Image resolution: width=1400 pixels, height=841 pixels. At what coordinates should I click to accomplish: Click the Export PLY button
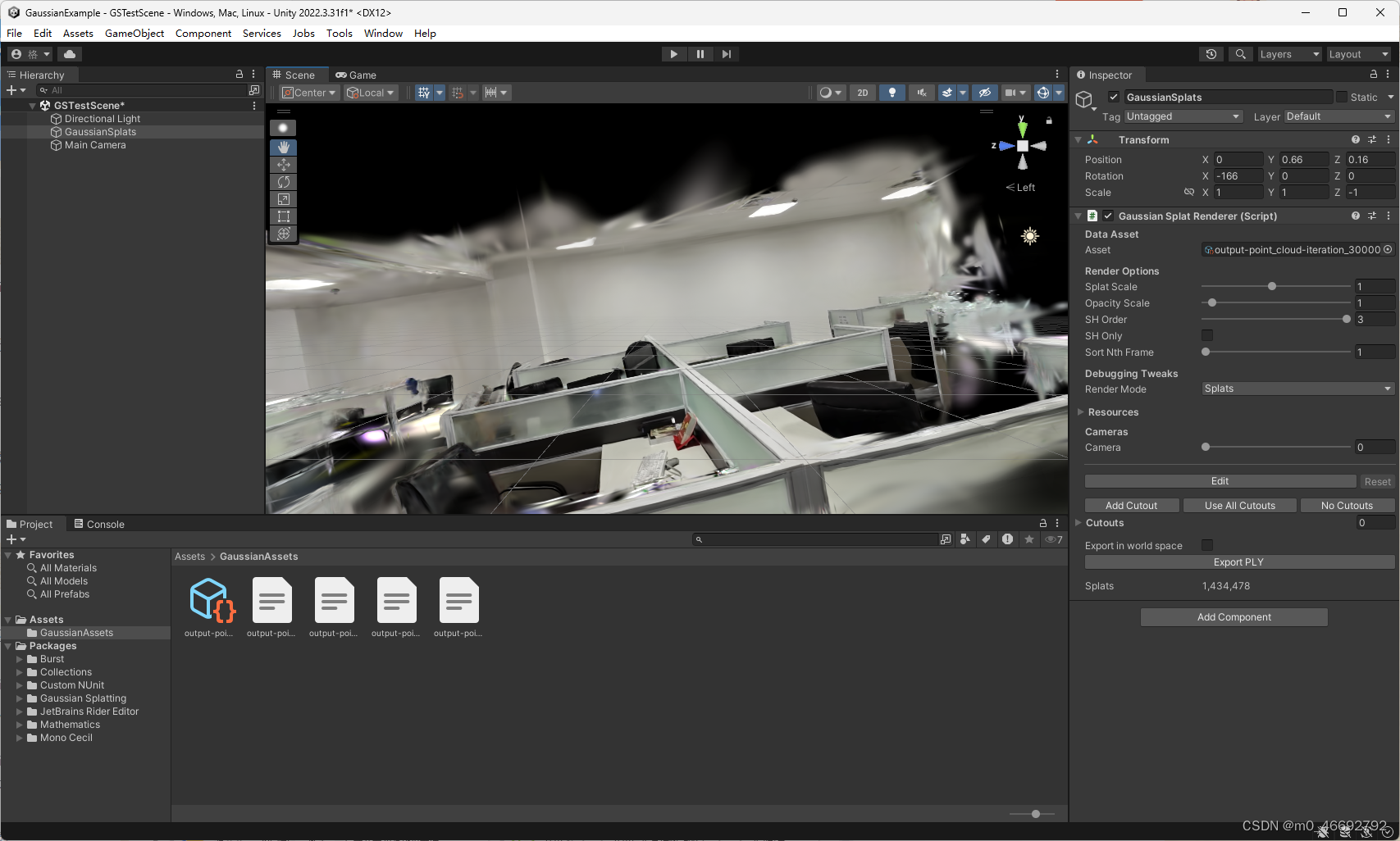click(1238, 561)
